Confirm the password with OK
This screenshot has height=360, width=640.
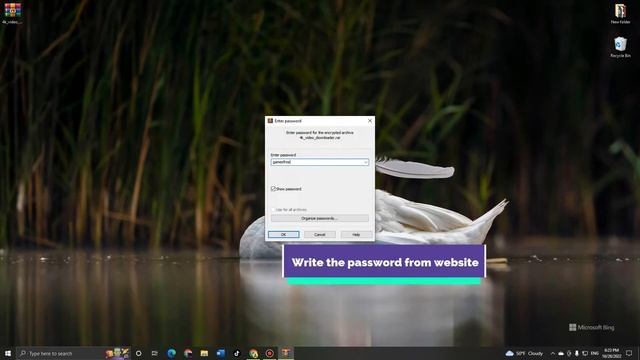[x=284, y=234]
